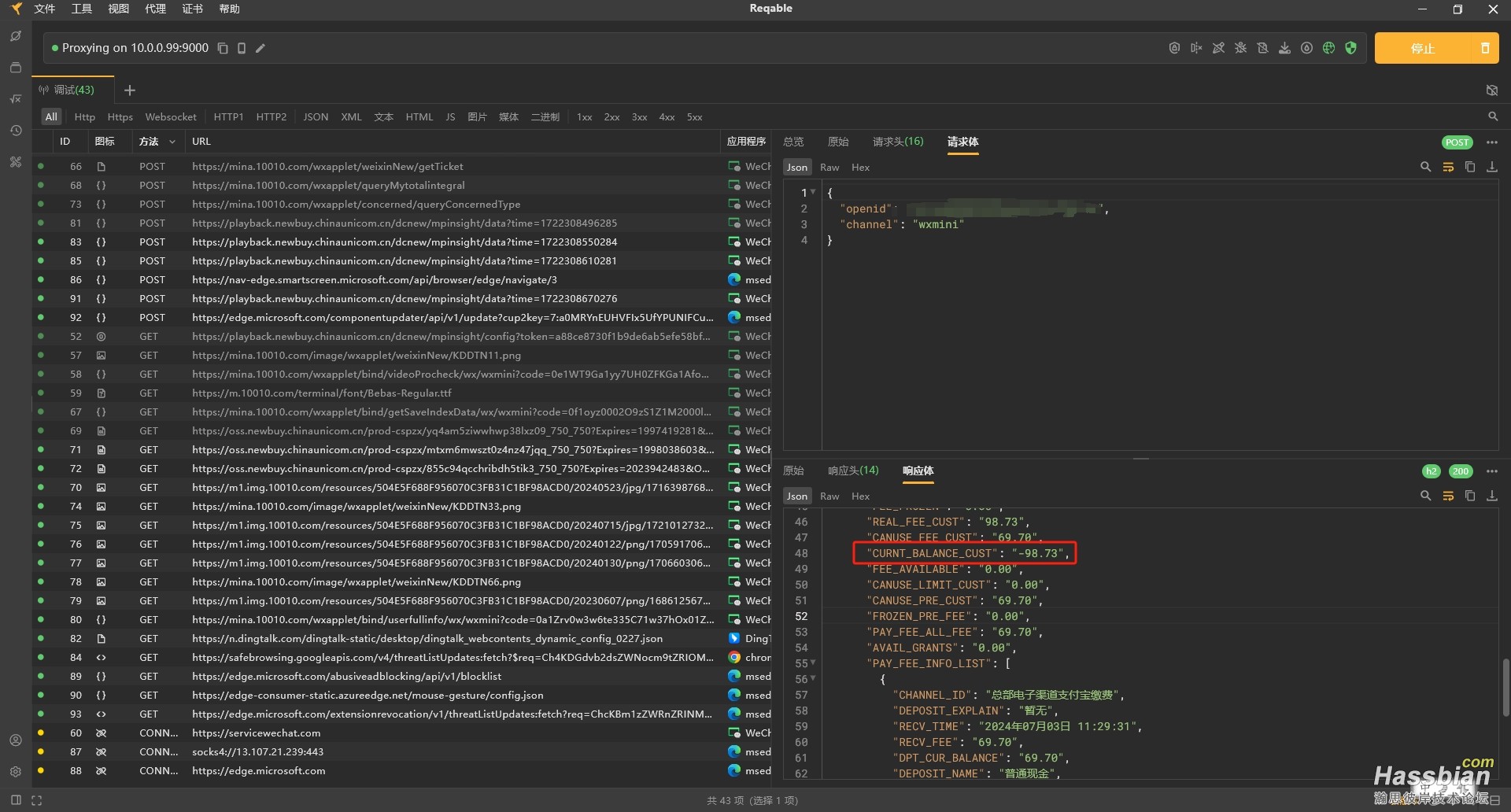This screenshot has height=812, width=1511.
Task: Click the crossed-box icon above the filter search
Action: 1492,90
